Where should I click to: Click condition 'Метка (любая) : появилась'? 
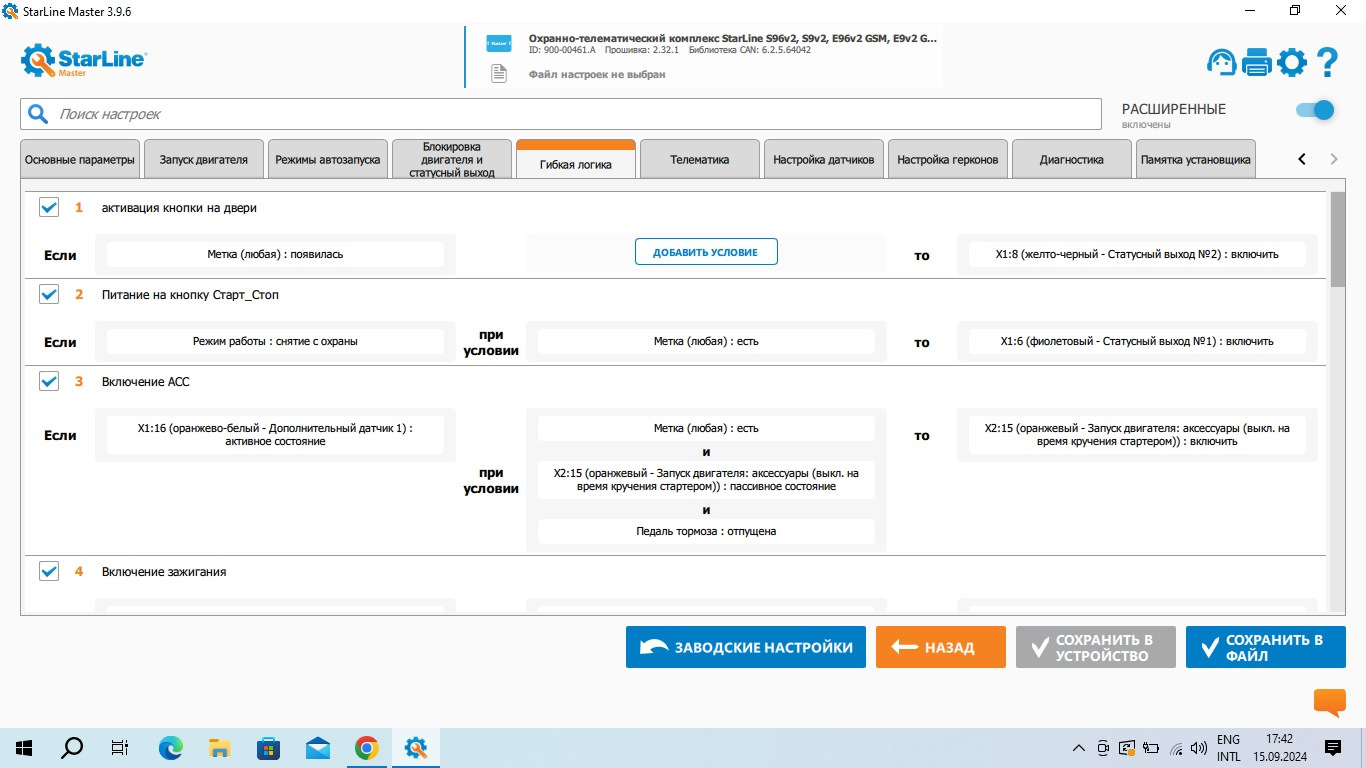coord(275,255)
